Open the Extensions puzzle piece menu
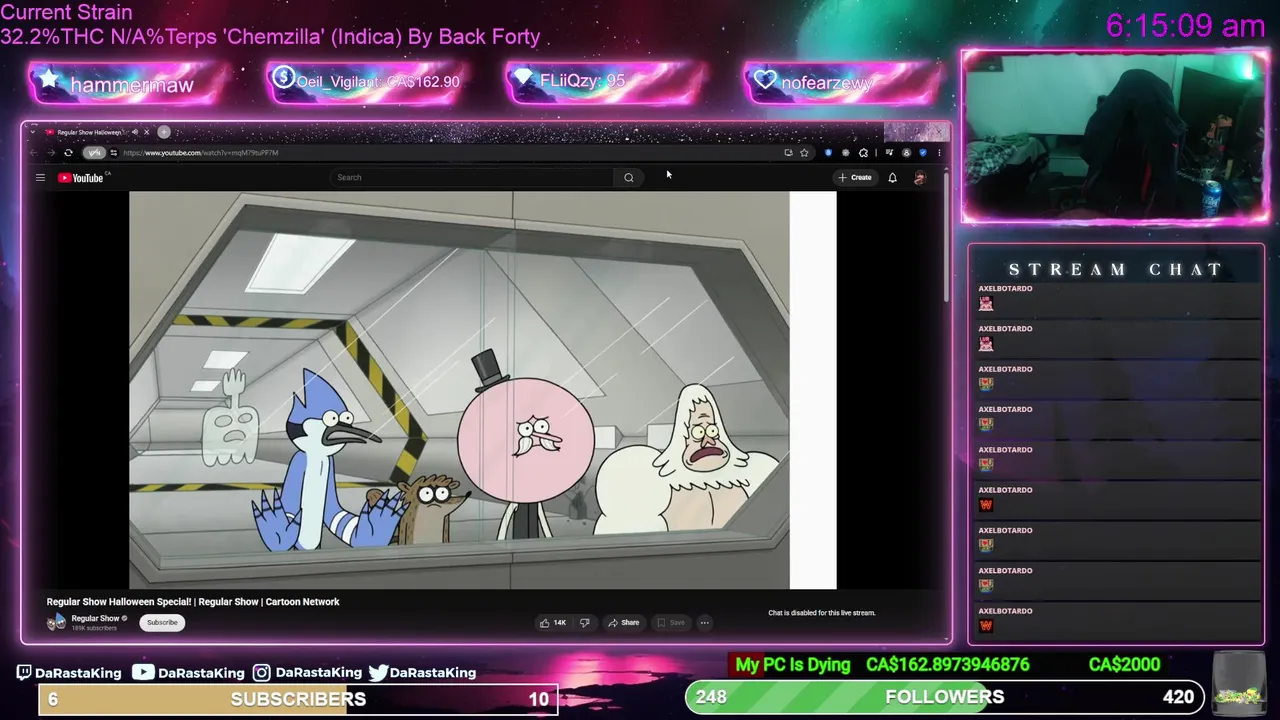The image size is (1280, 720). click(x=863, y=152)
